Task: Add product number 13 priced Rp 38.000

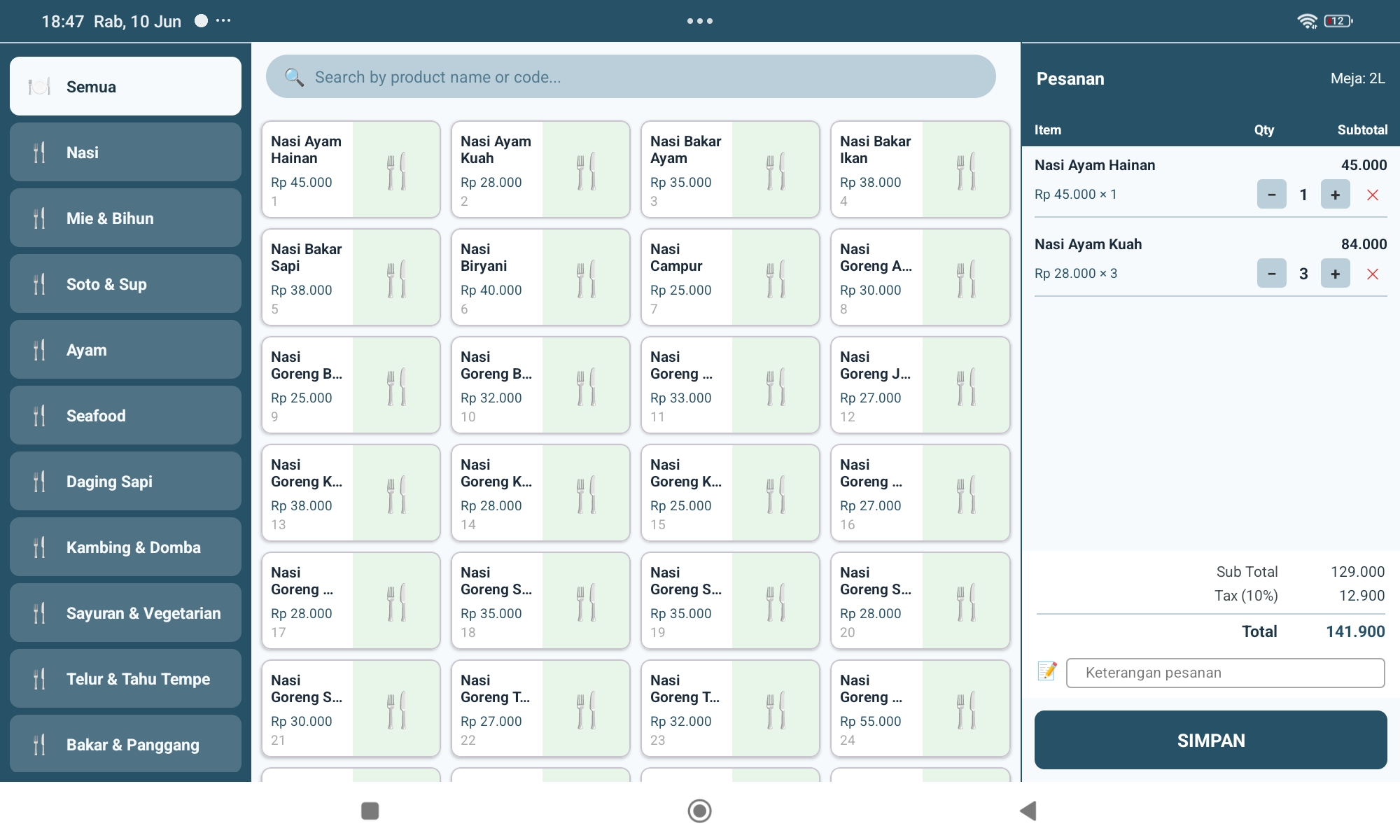Action: (351, 493)
